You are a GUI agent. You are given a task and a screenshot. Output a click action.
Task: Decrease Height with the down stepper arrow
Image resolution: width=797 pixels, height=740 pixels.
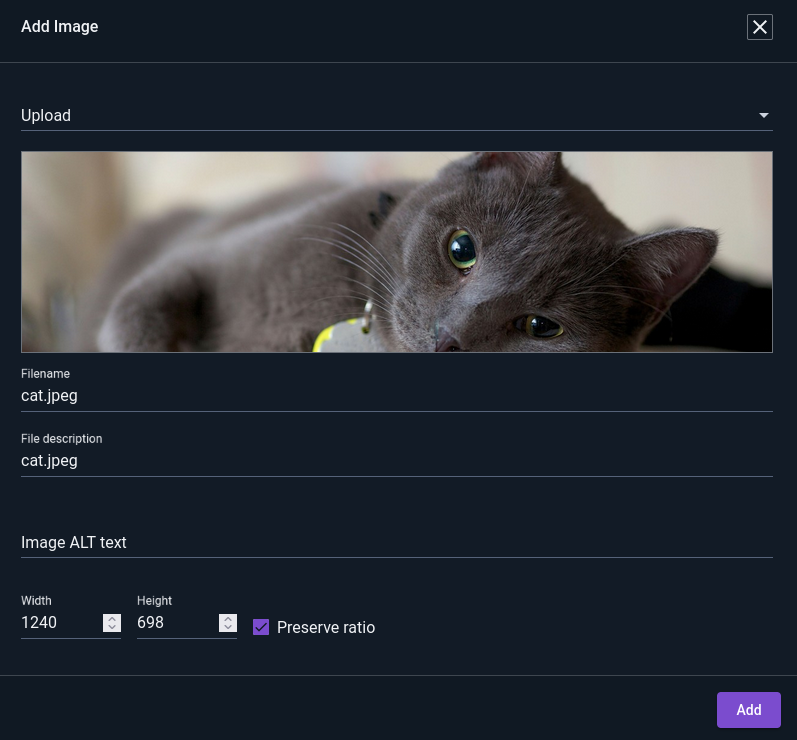click(x=228, y=627)
